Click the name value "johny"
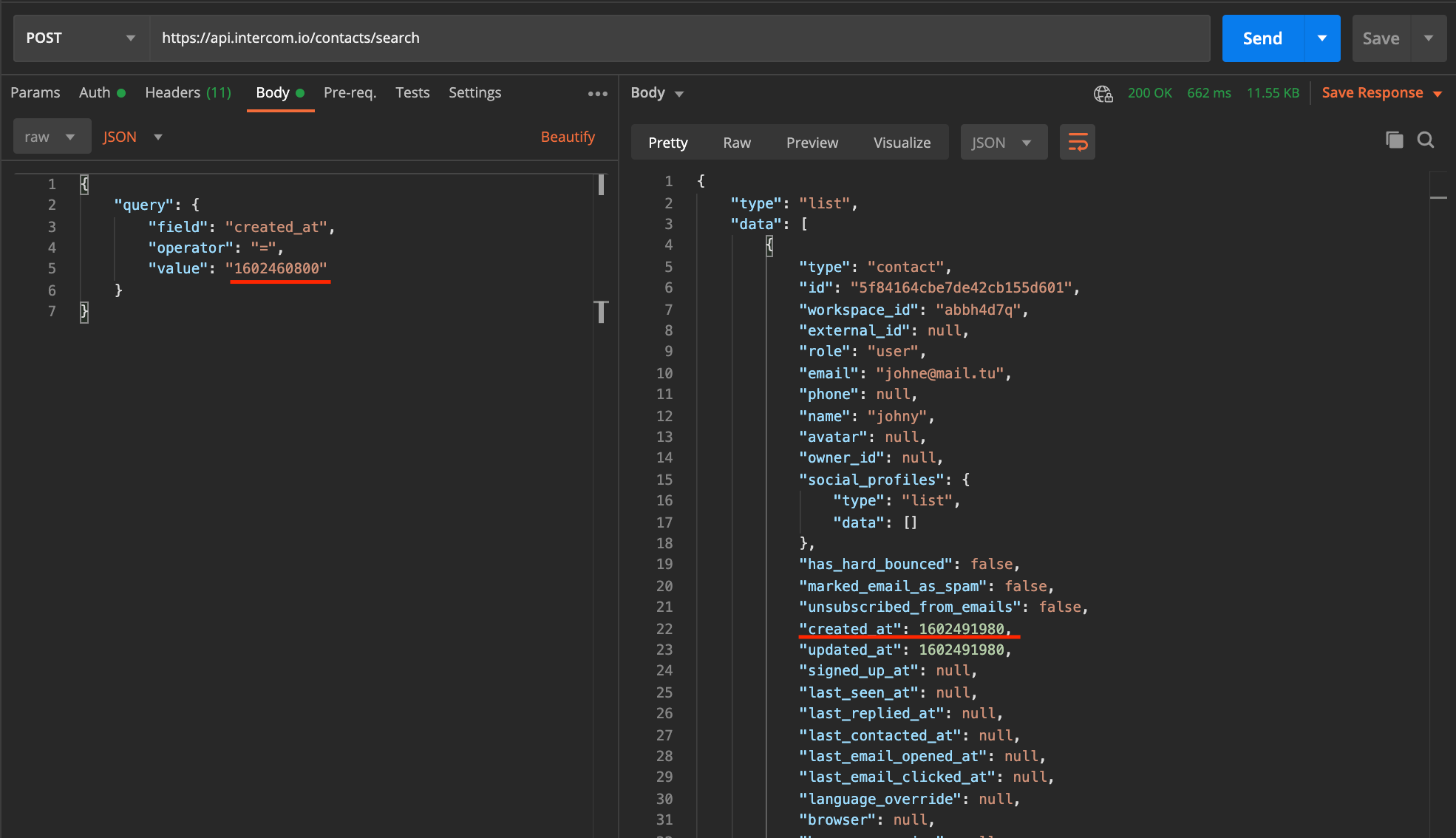Viewport: 1456px width, 838px height. [897, 417]
